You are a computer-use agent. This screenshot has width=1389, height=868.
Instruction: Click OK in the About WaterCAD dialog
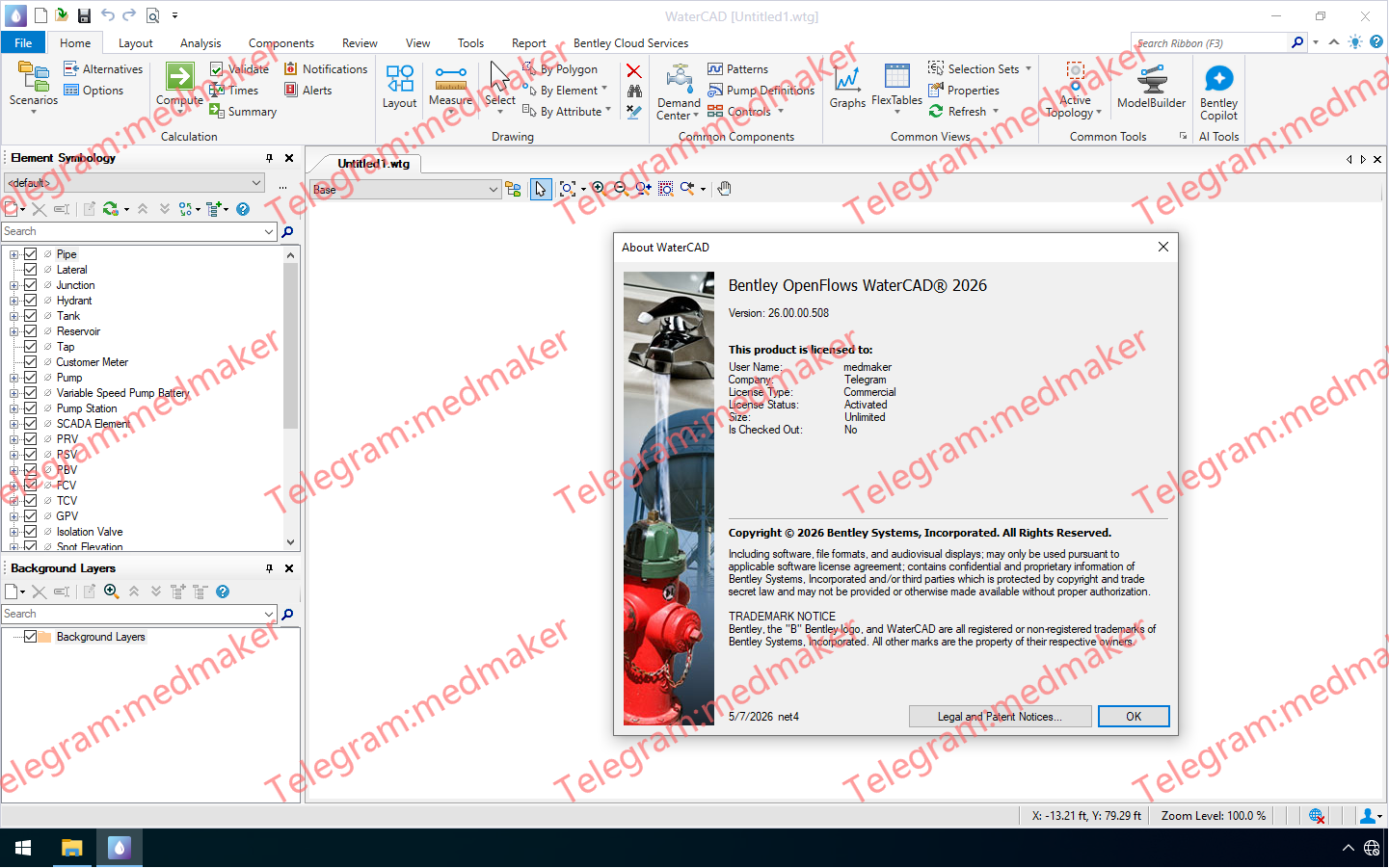point(1134,717)
